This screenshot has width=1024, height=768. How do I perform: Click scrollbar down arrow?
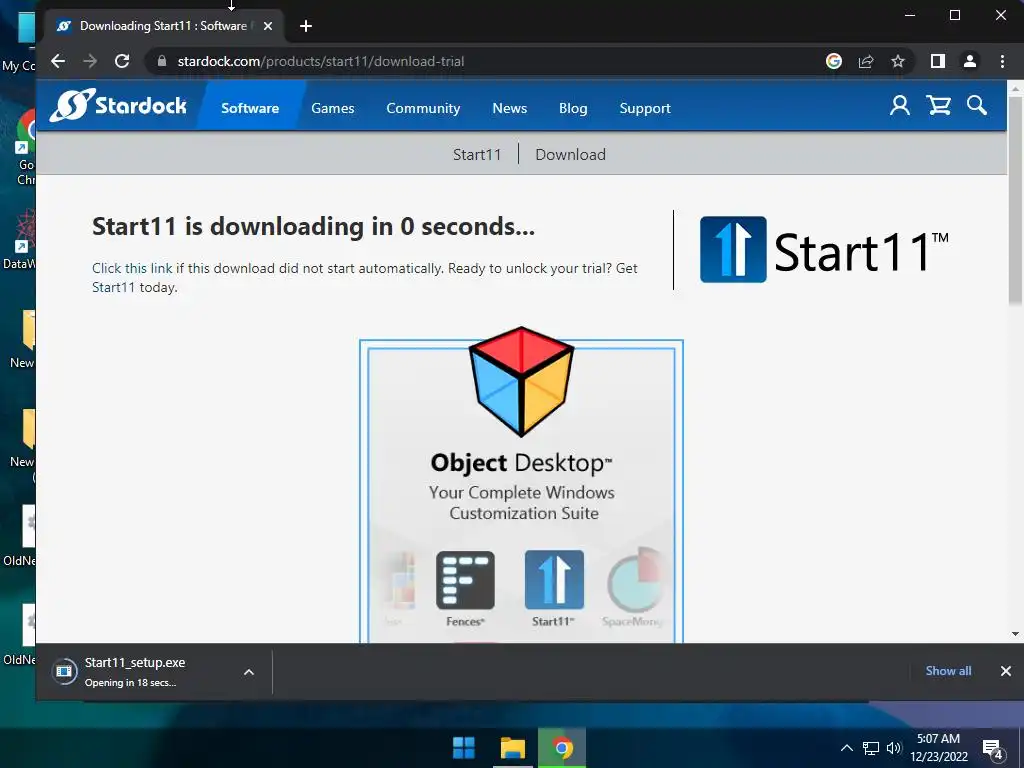click(x=1015, y=633)
